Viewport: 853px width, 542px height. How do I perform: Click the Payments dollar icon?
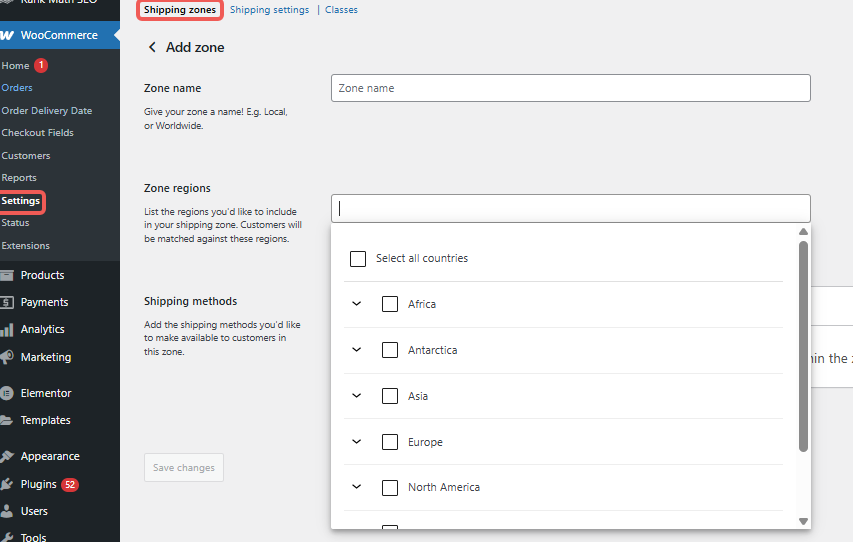[x=6, y=302]
